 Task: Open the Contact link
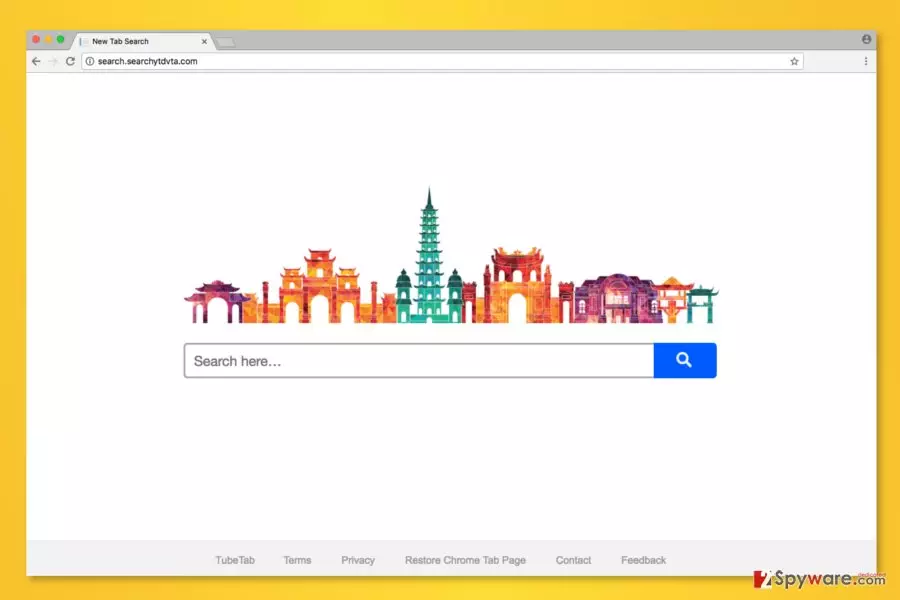tap(573, 560)
